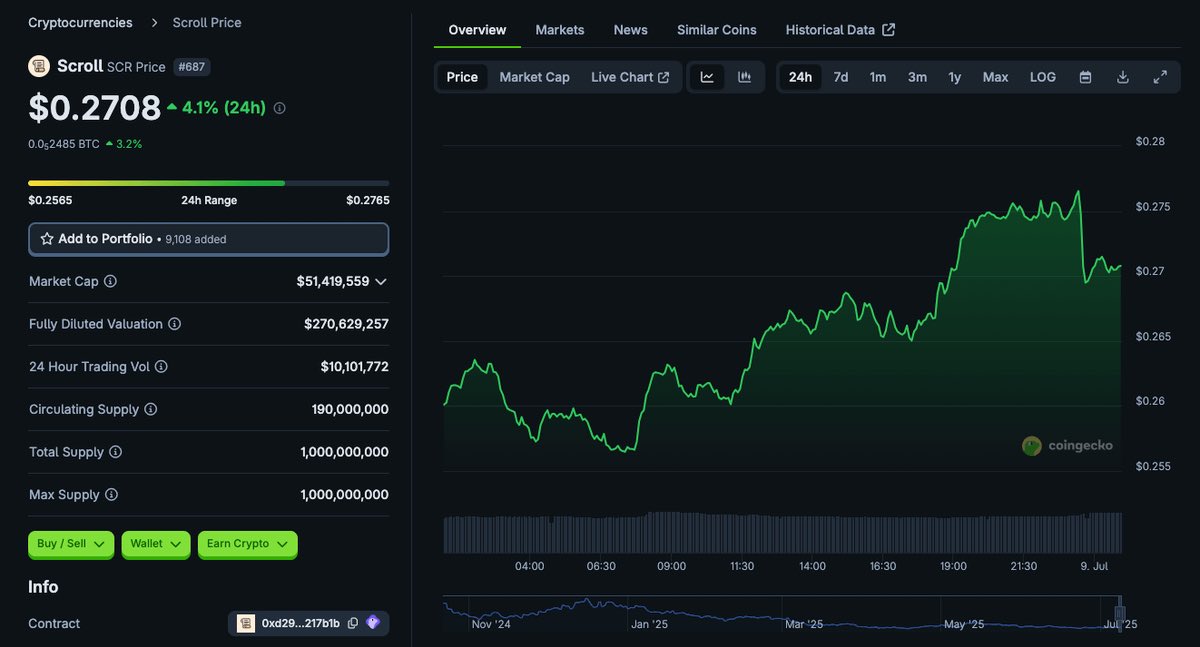The image size is (1200, 647).
Task: Select the 1m time range
Action: click(x=877, y=77)
